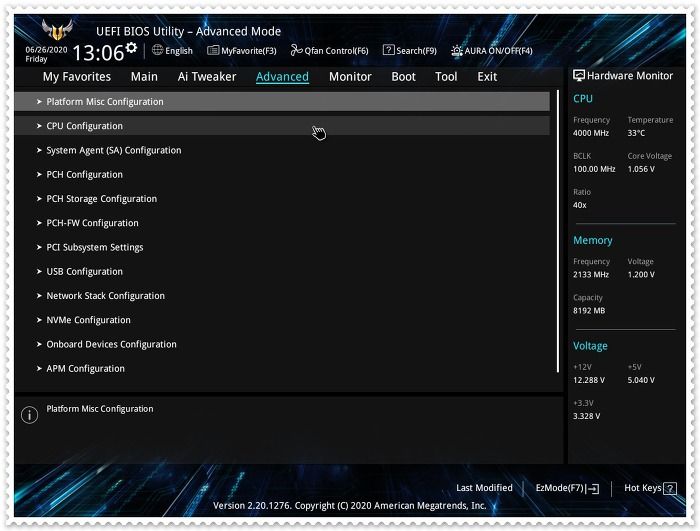
Task: Click the Hardware Monitor panel title
Action: pyautogui.click(x=630, y=76)
